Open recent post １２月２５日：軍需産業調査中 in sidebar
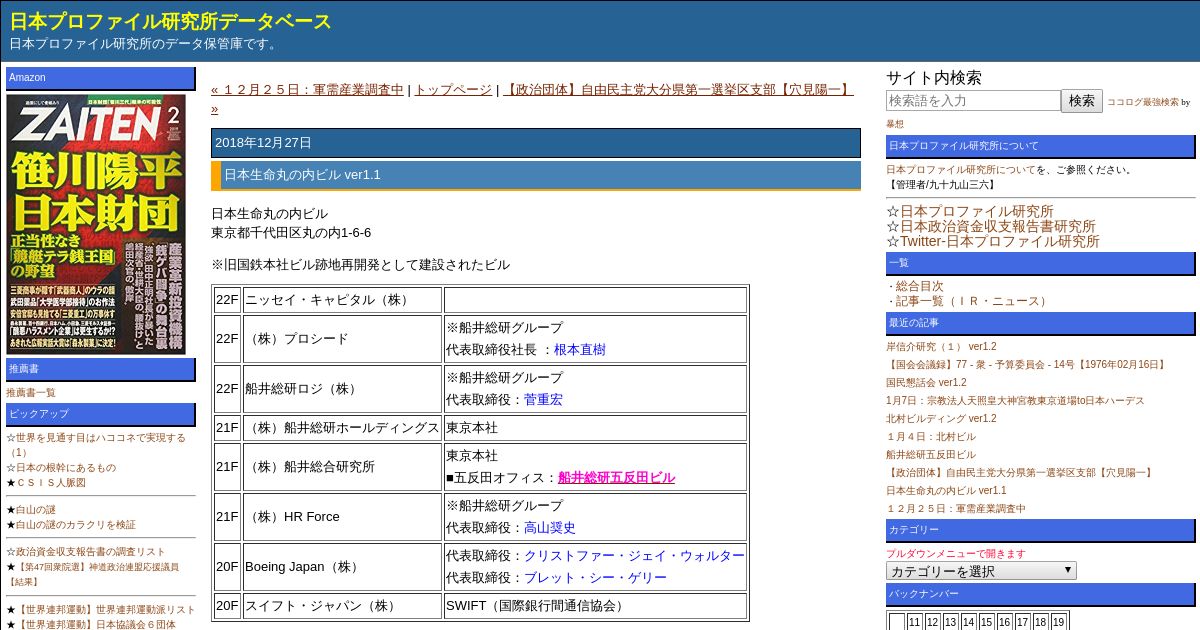 coord(956,508)
